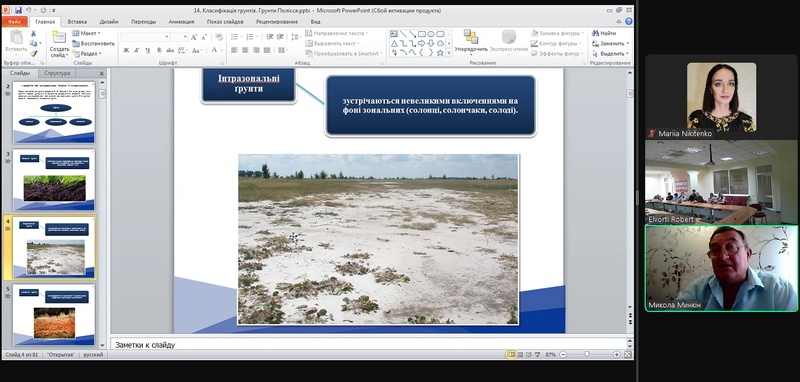Switch to slide sorter view icon
Image resolution: width=800 pixels, height=382 pixels.
(520, 354)
